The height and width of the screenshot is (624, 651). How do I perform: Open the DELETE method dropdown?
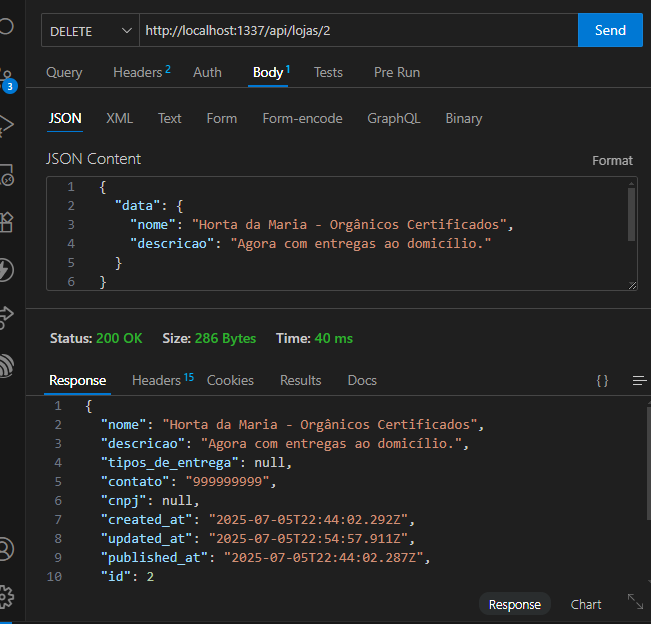coord(90,30)
